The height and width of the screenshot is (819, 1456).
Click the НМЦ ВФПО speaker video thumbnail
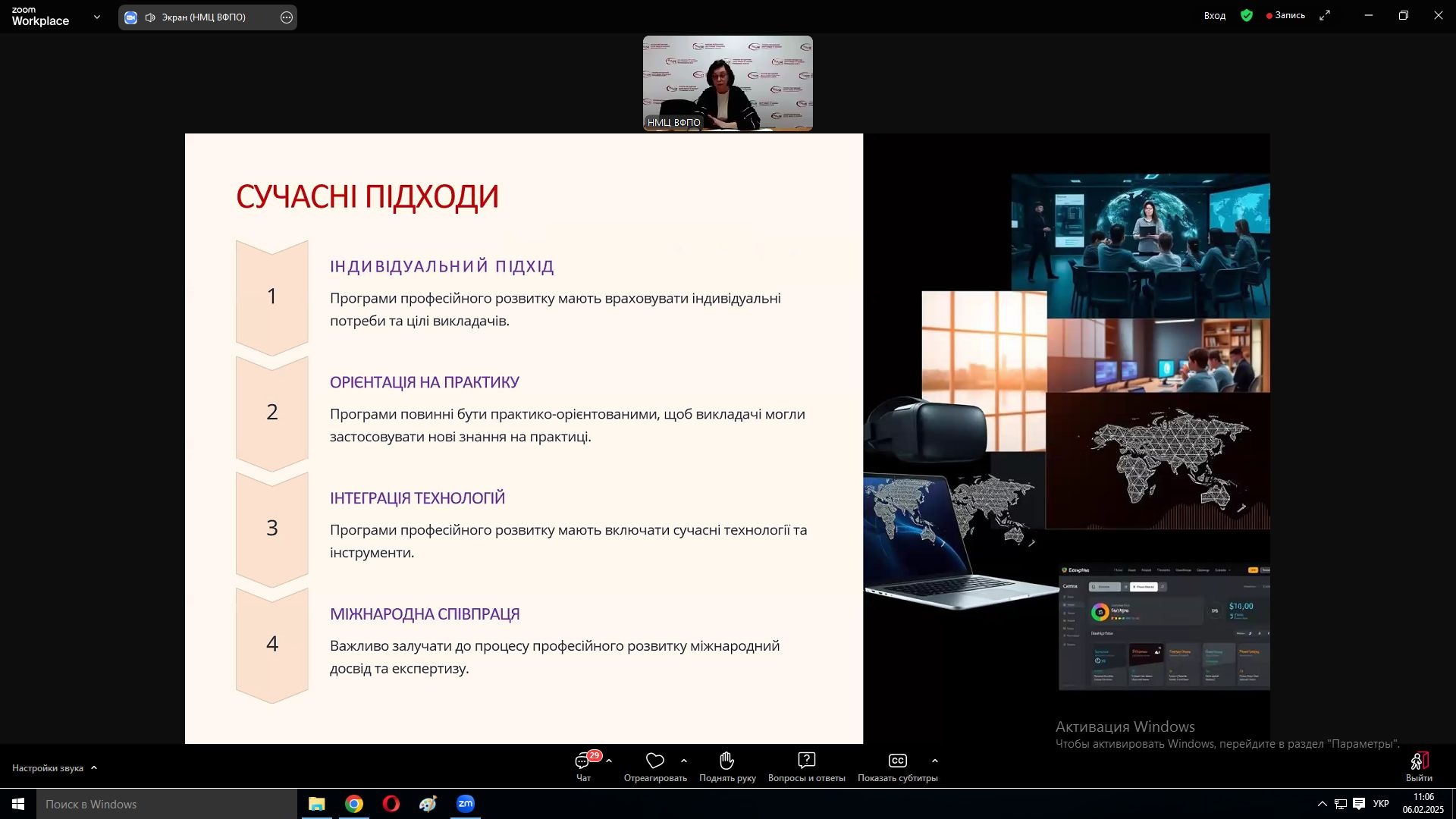pos(727,83)
